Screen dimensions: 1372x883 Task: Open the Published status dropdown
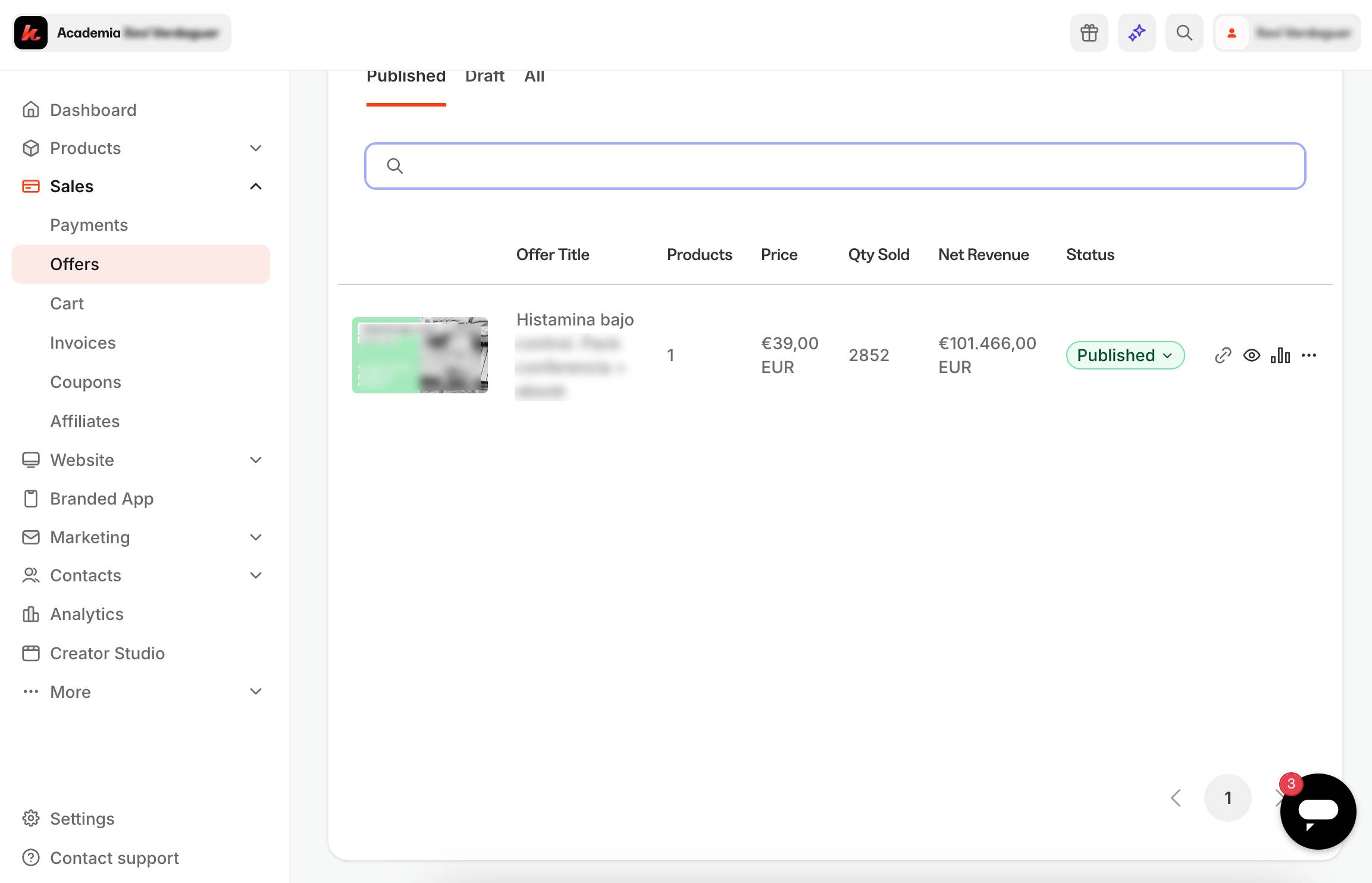[x=1124, y=355]
